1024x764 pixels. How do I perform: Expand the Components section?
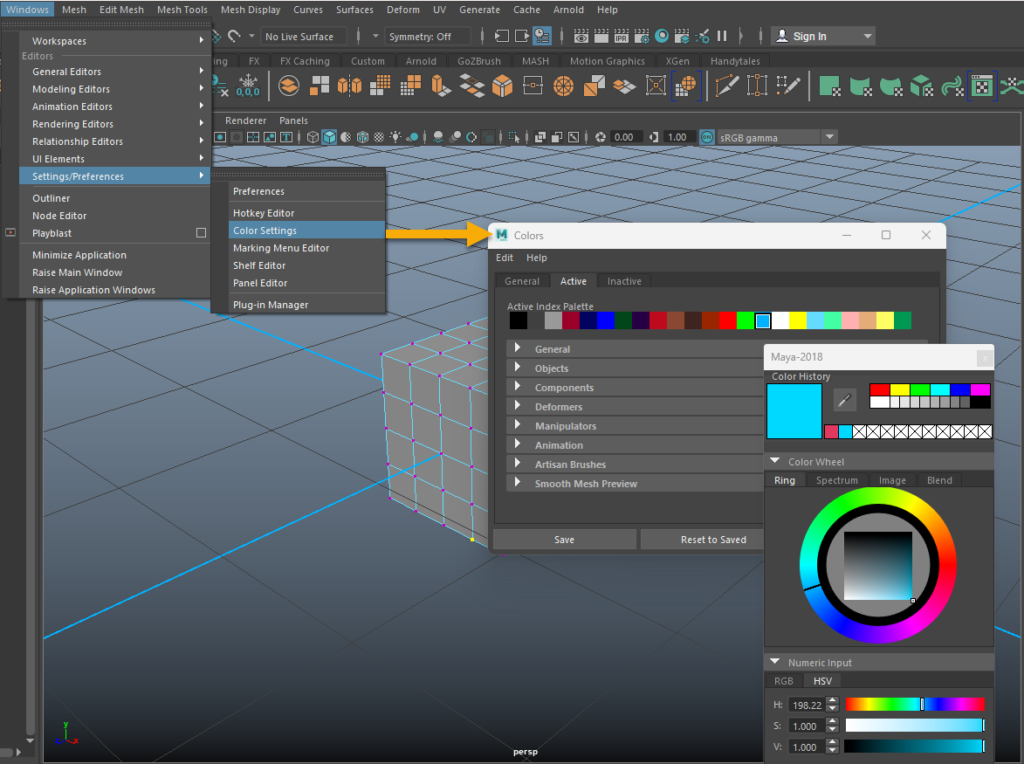(517, 387)
